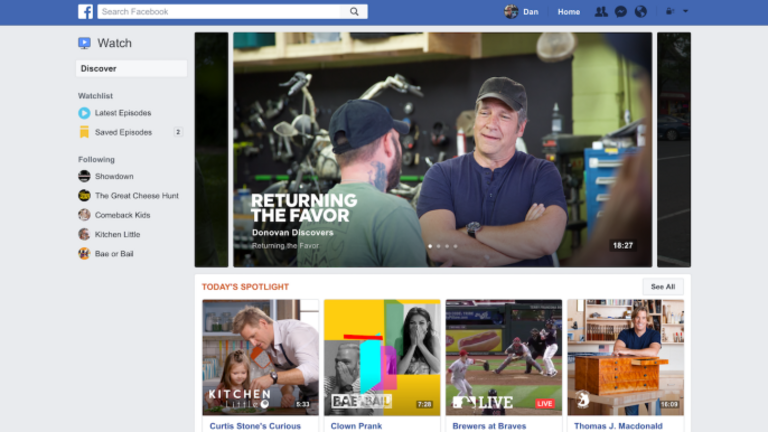Play the Kitchen Little video thumbnail
Image resolution: width=768 pixels, height=432 pixels.
[260, 357]
